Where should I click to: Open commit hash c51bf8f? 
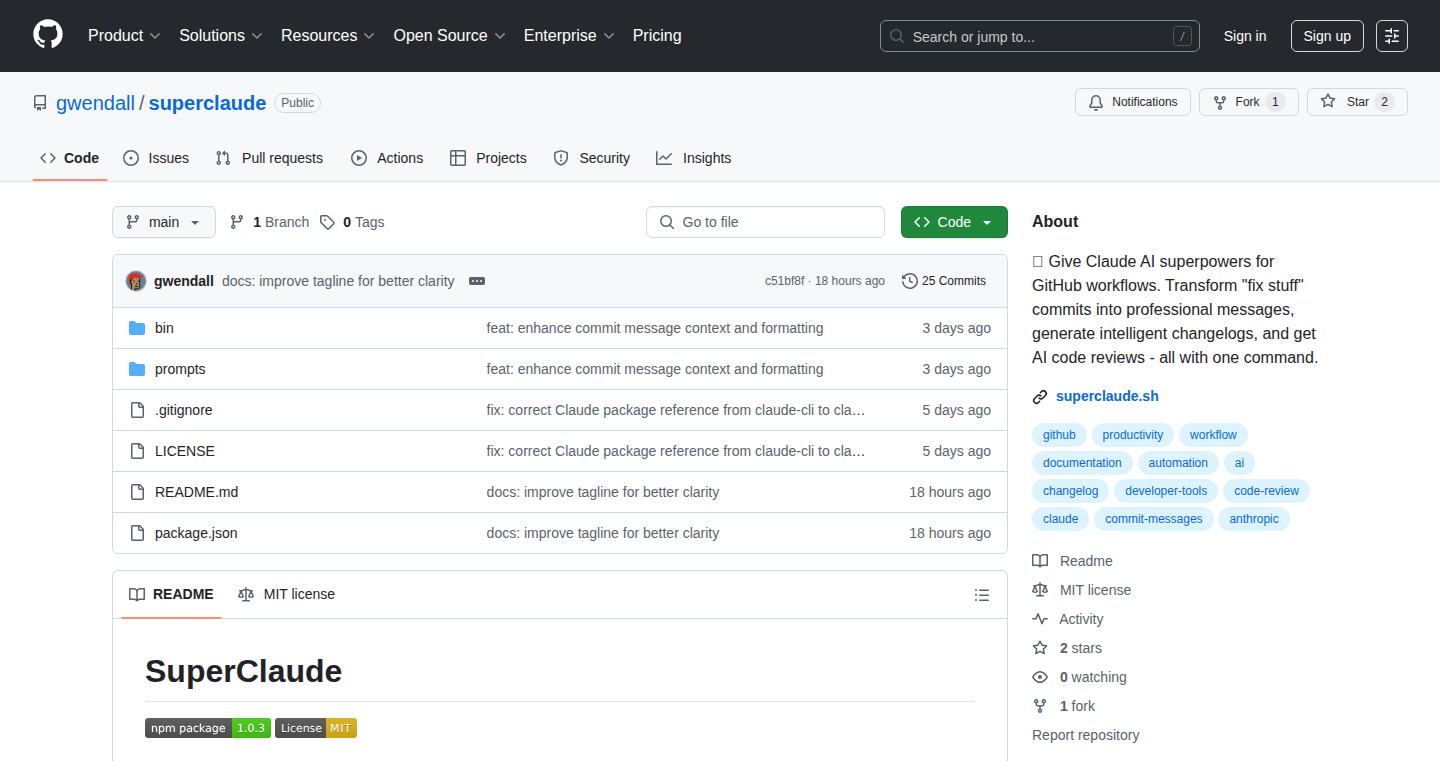(x=784, y=281)
